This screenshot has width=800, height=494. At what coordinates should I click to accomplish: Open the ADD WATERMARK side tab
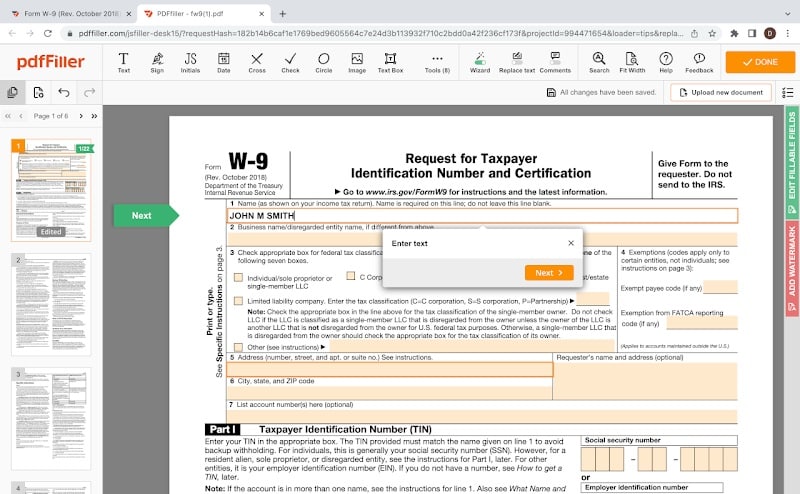pos(792,269)
